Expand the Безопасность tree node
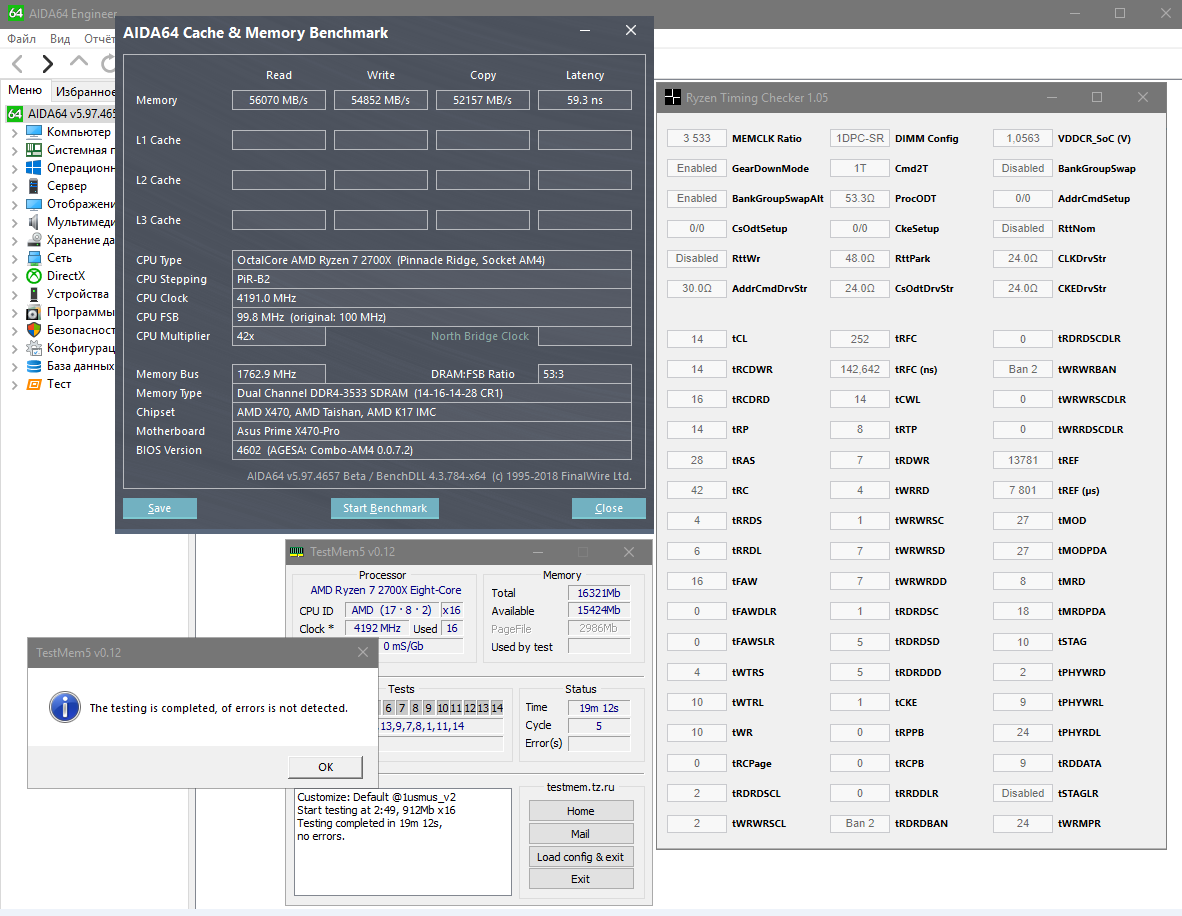 coord(14,331)
